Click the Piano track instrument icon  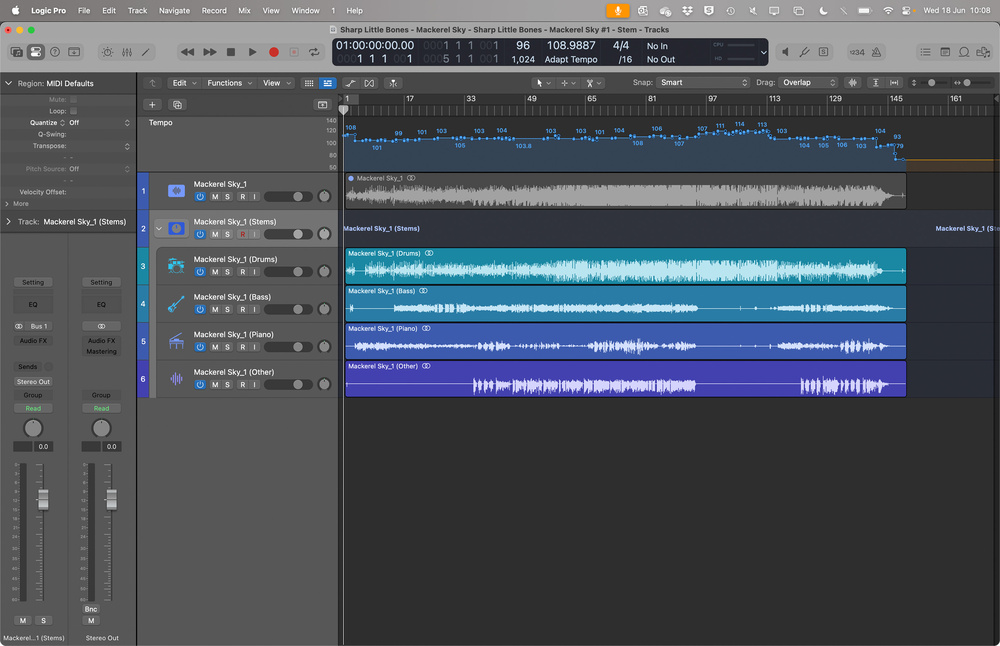176,341
